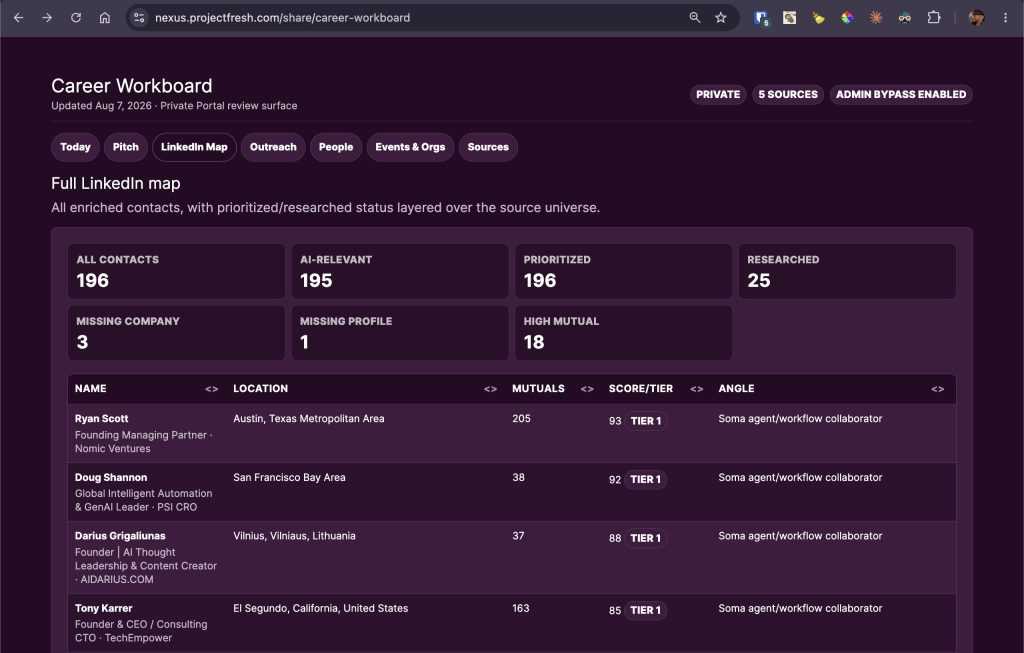
Task: Open the People tab
Action: [x=336, y=147]
